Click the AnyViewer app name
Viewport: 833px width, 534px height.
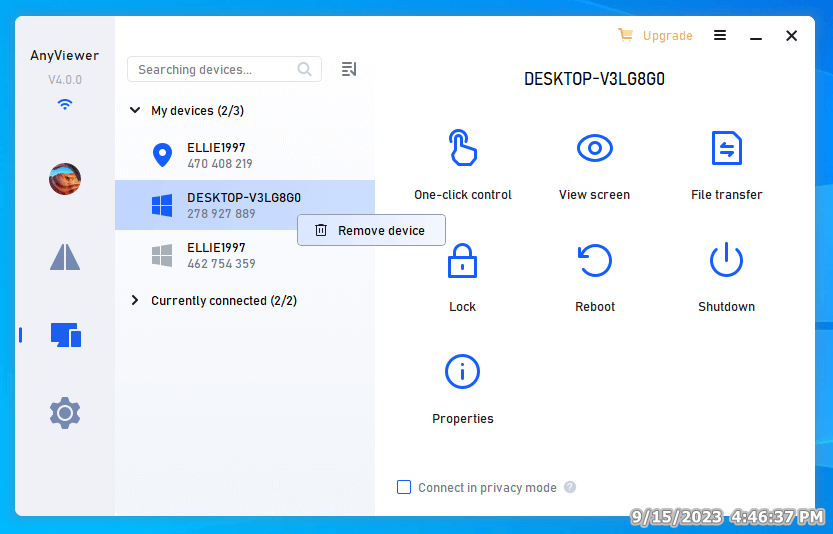point(65,55)
